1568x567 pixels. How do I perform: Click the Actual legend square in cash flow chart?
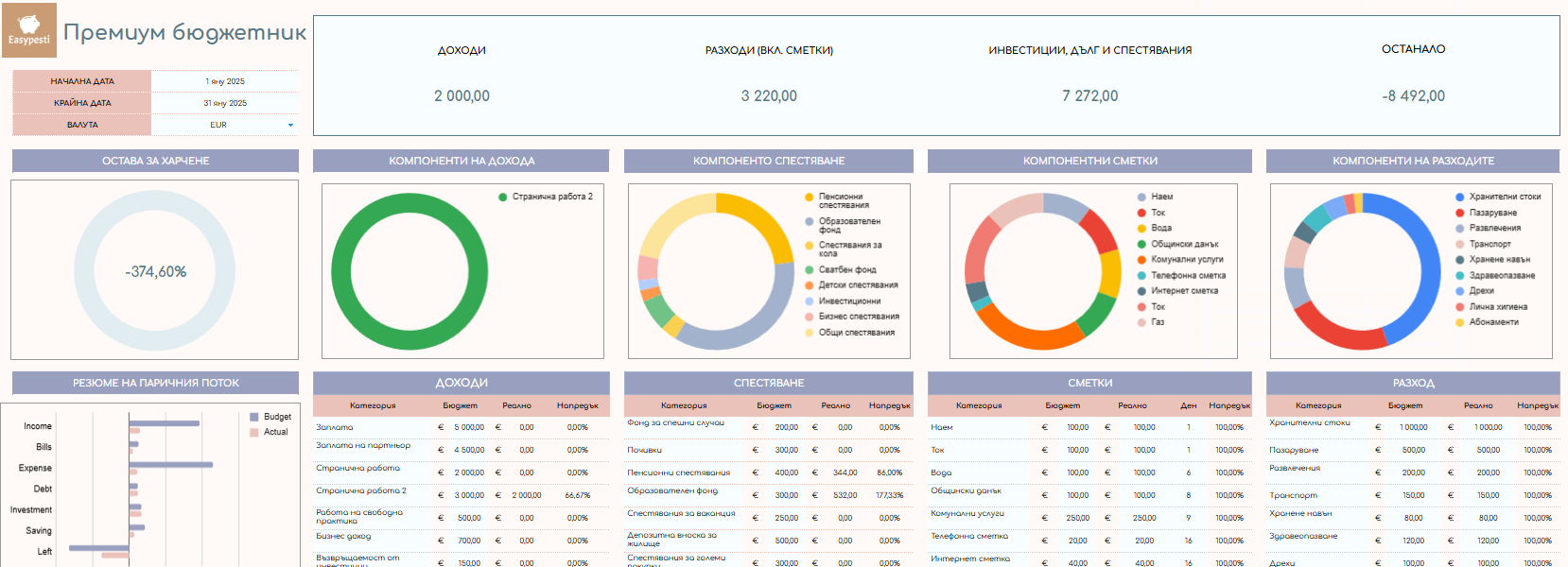pos(254,432)
